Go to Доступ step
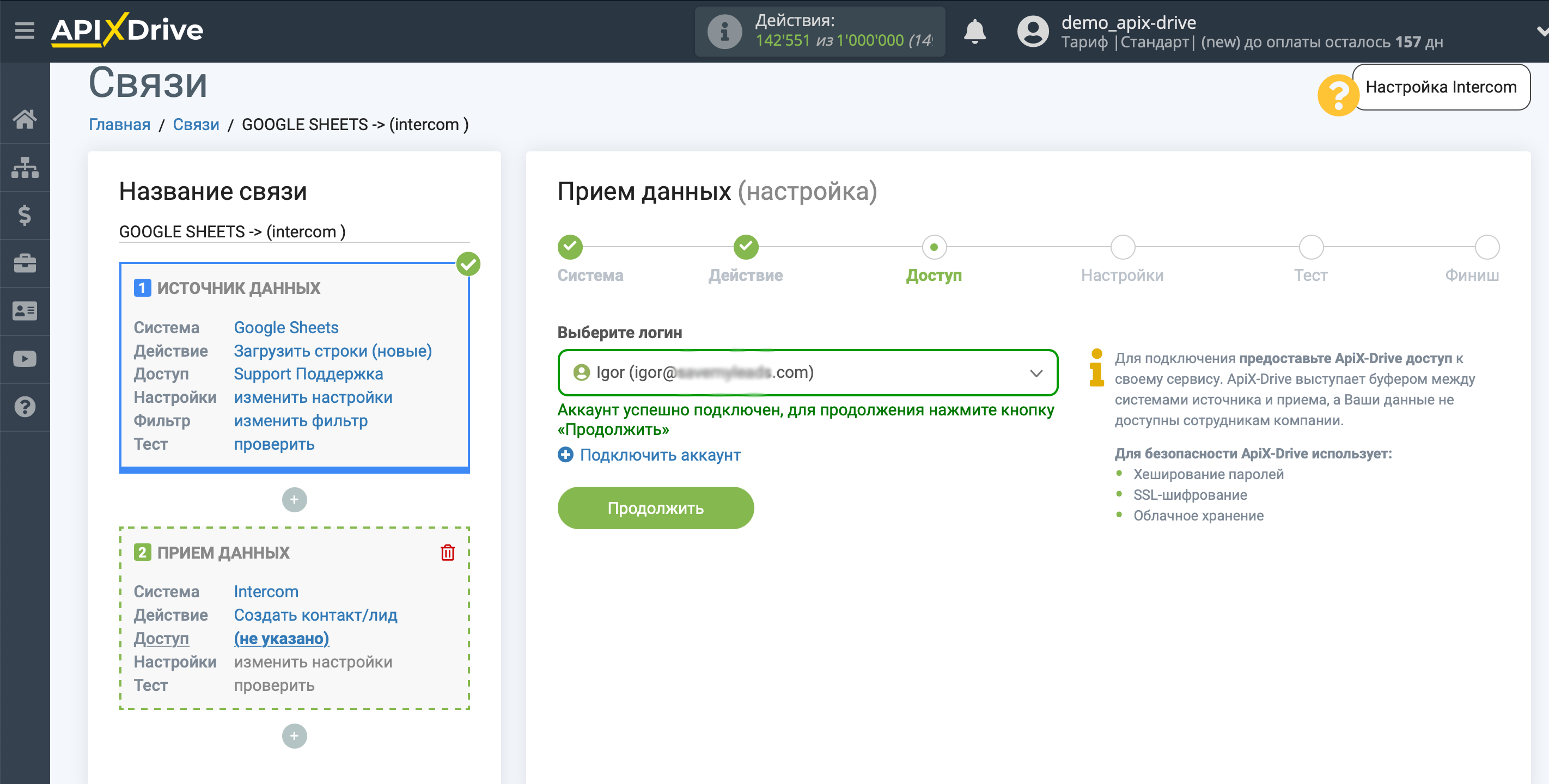This screenshot has height=784, width=1549. 934,247
